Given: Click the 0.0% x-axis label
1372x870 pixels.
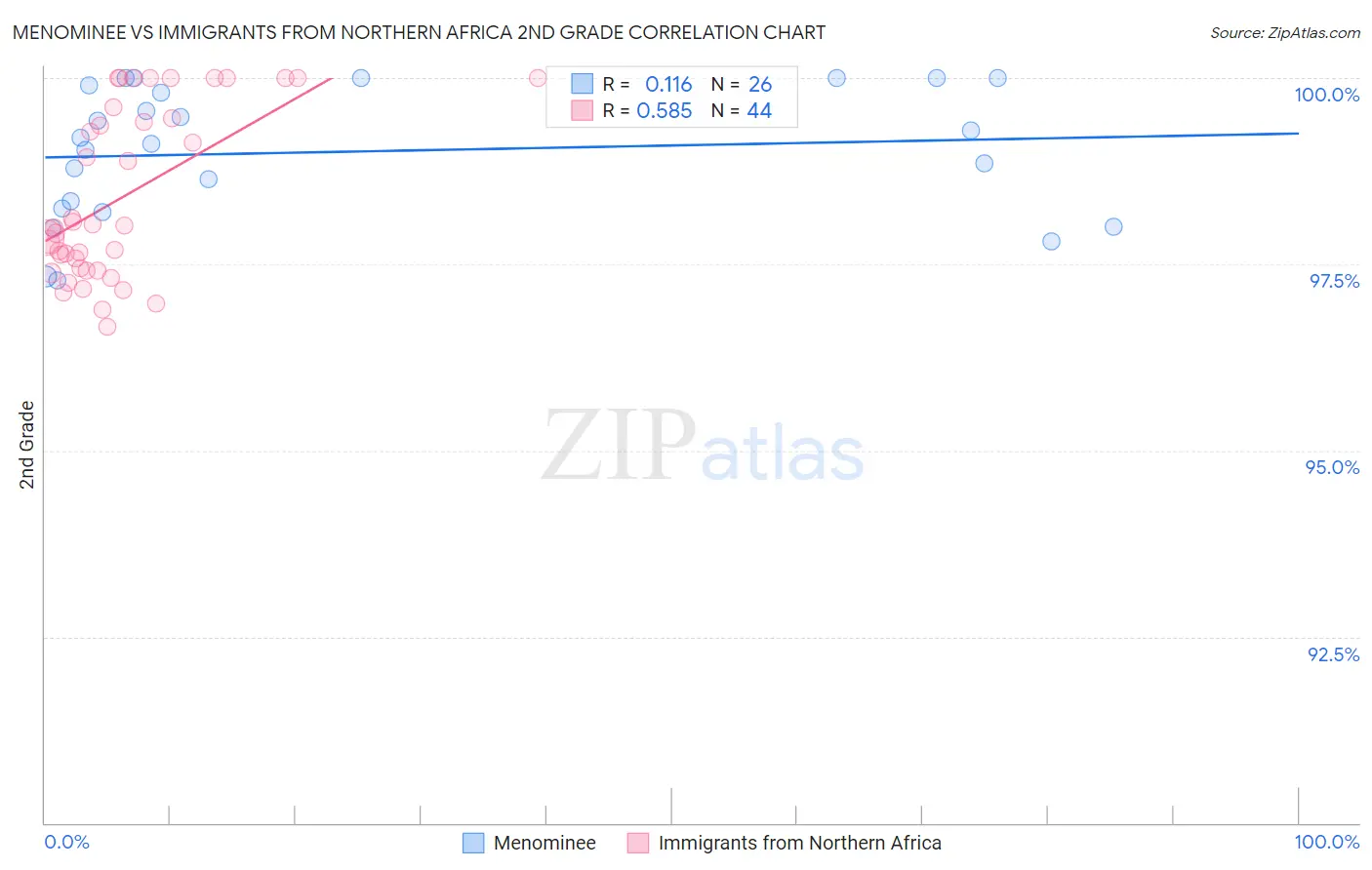Looking at the screenshot, I should (x=66, y=842).
